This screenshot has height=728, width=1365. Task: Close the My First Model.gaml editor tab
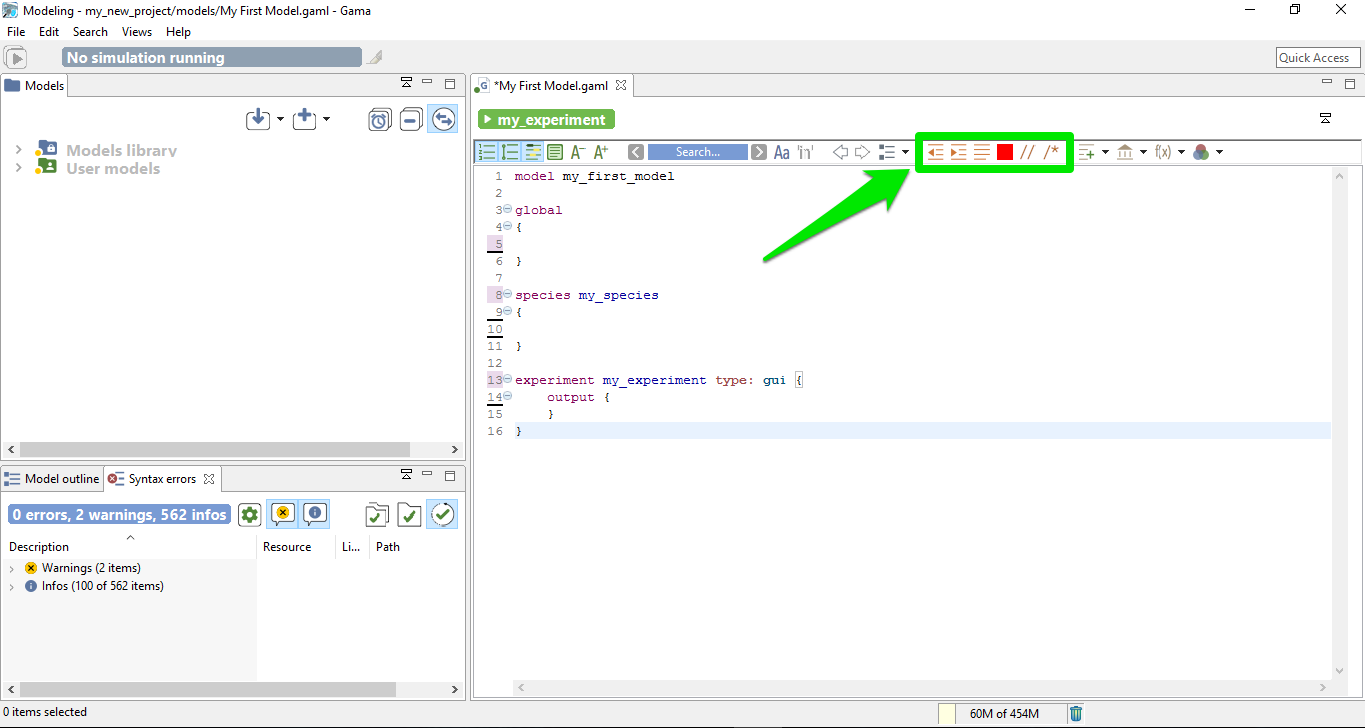click(620, 86)
